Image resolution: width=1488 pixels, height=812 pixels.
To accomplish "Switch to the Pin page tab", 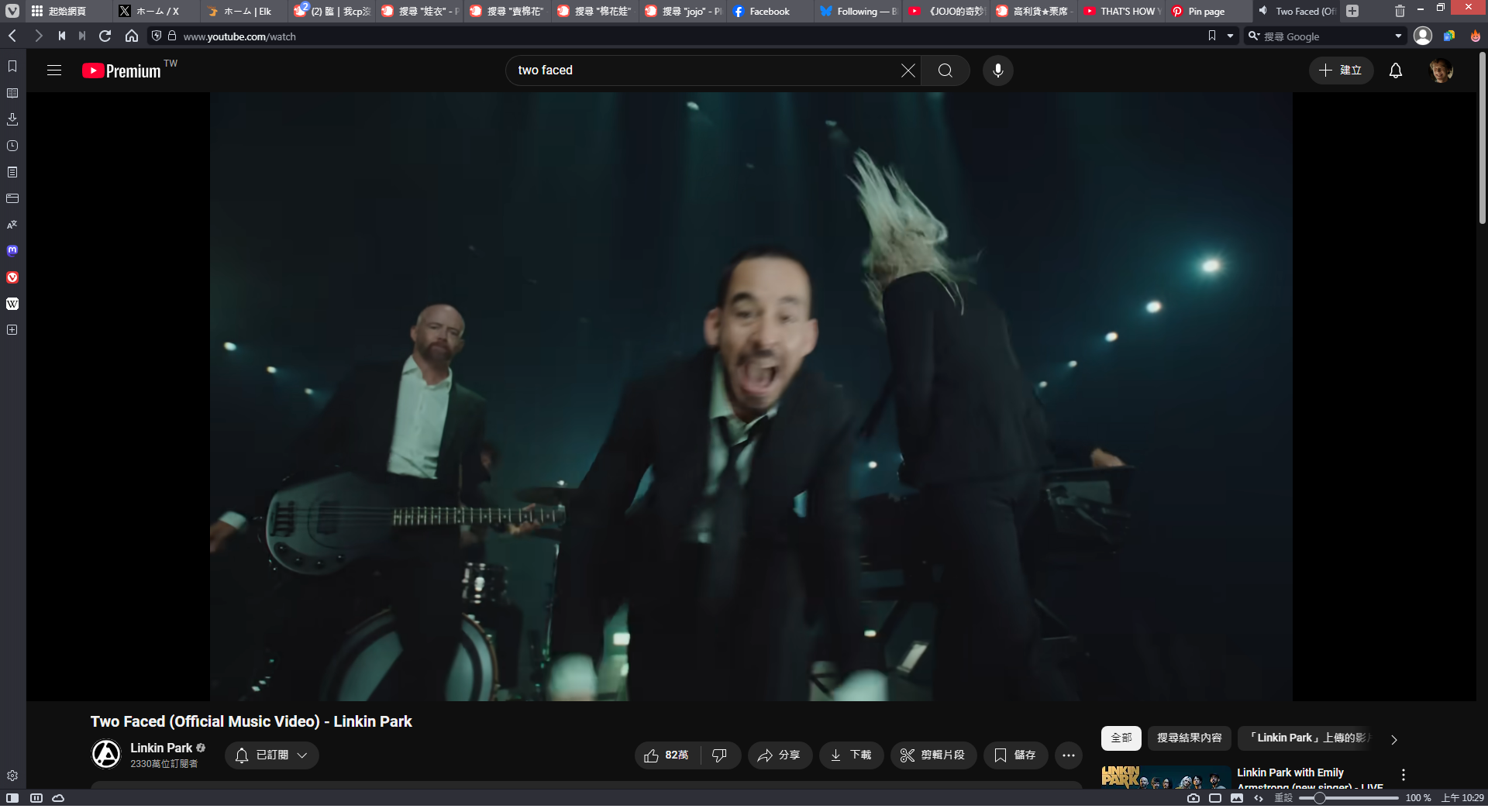I will tap(1209, 11).
